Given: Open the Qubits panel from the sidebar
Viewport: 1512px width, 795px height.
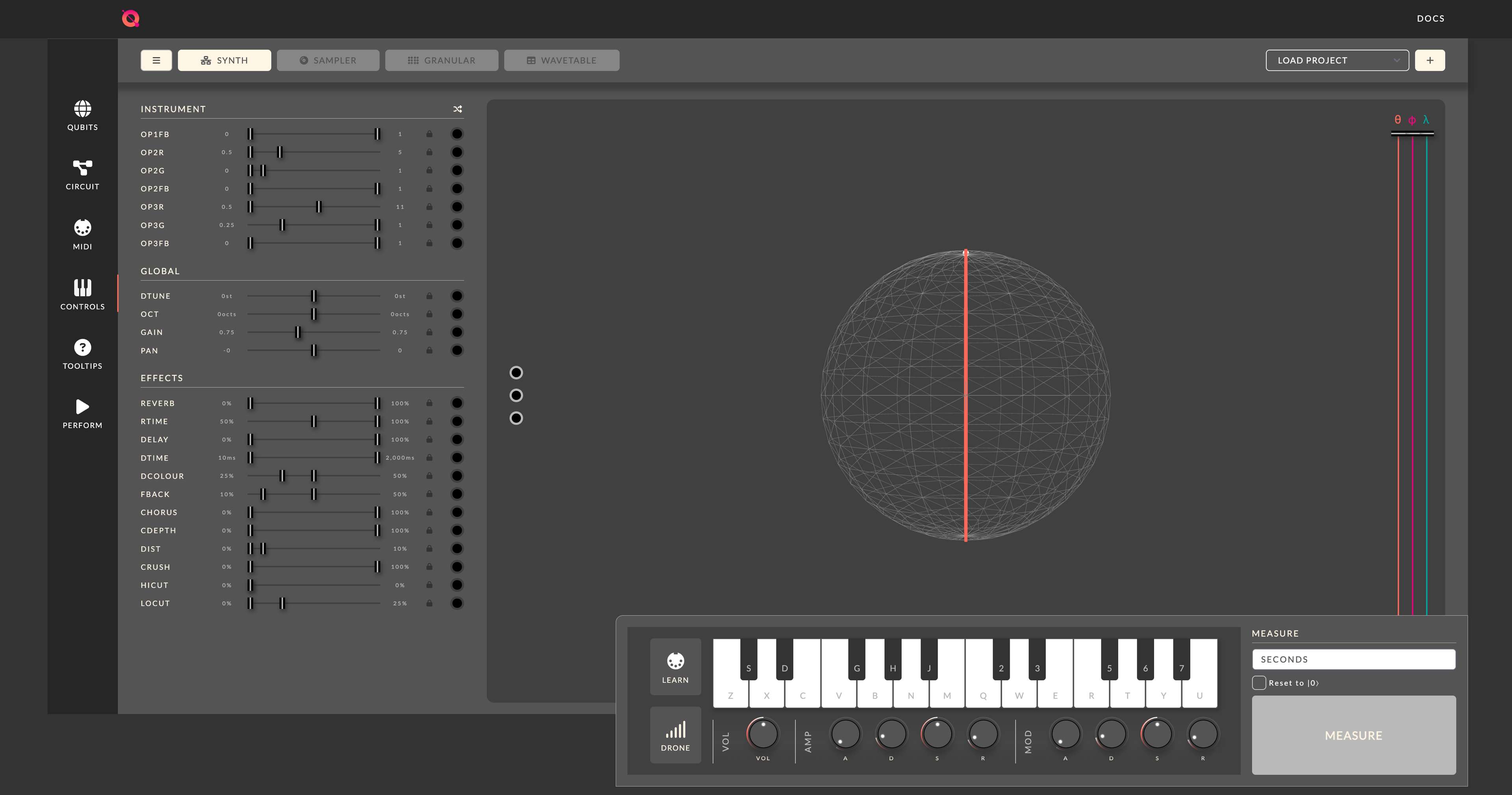Looking at the screenshot, I should click(82, 116).
